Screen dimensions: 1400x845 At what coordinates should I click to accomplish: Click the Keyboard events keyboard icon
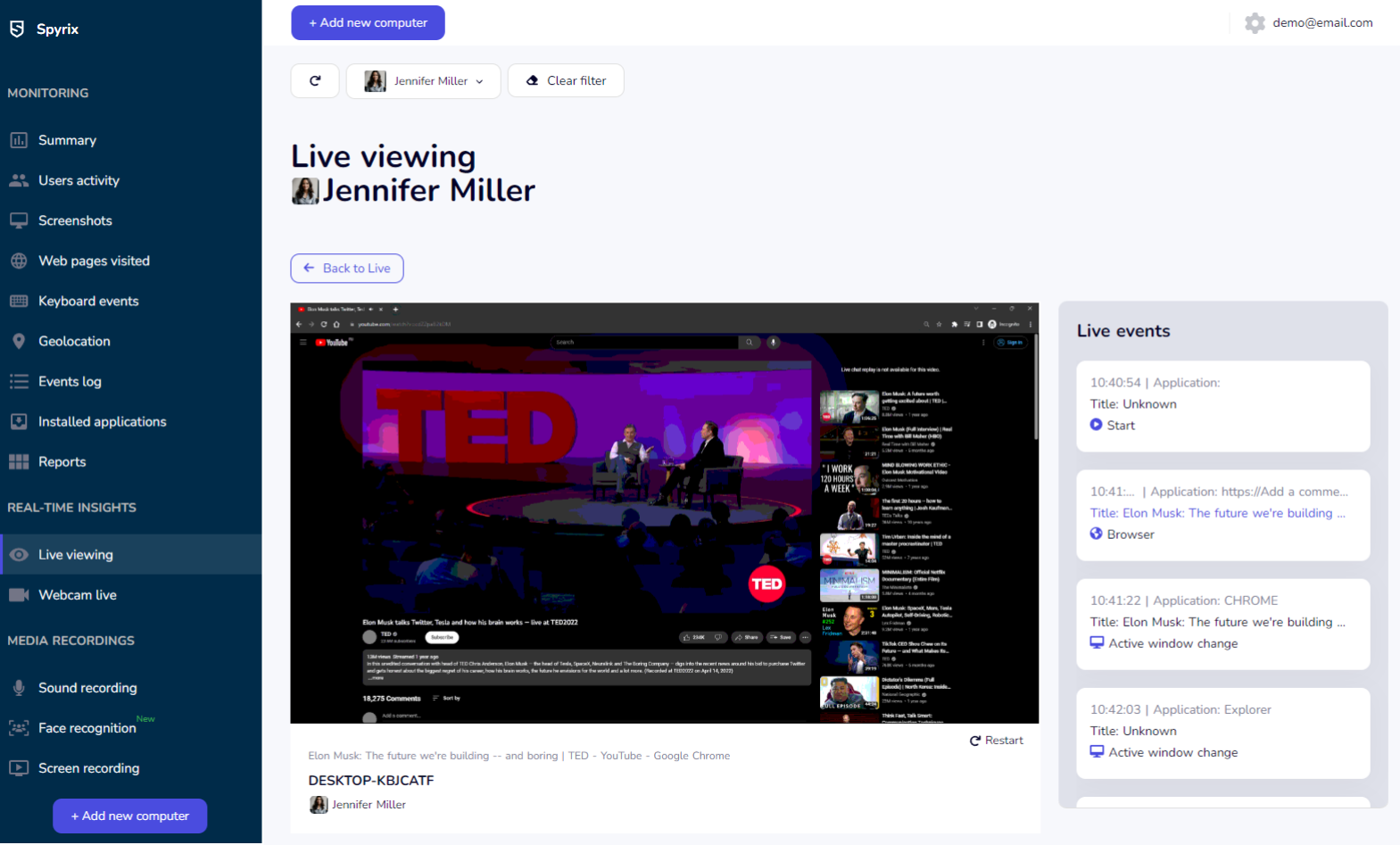tap(19, 301)
